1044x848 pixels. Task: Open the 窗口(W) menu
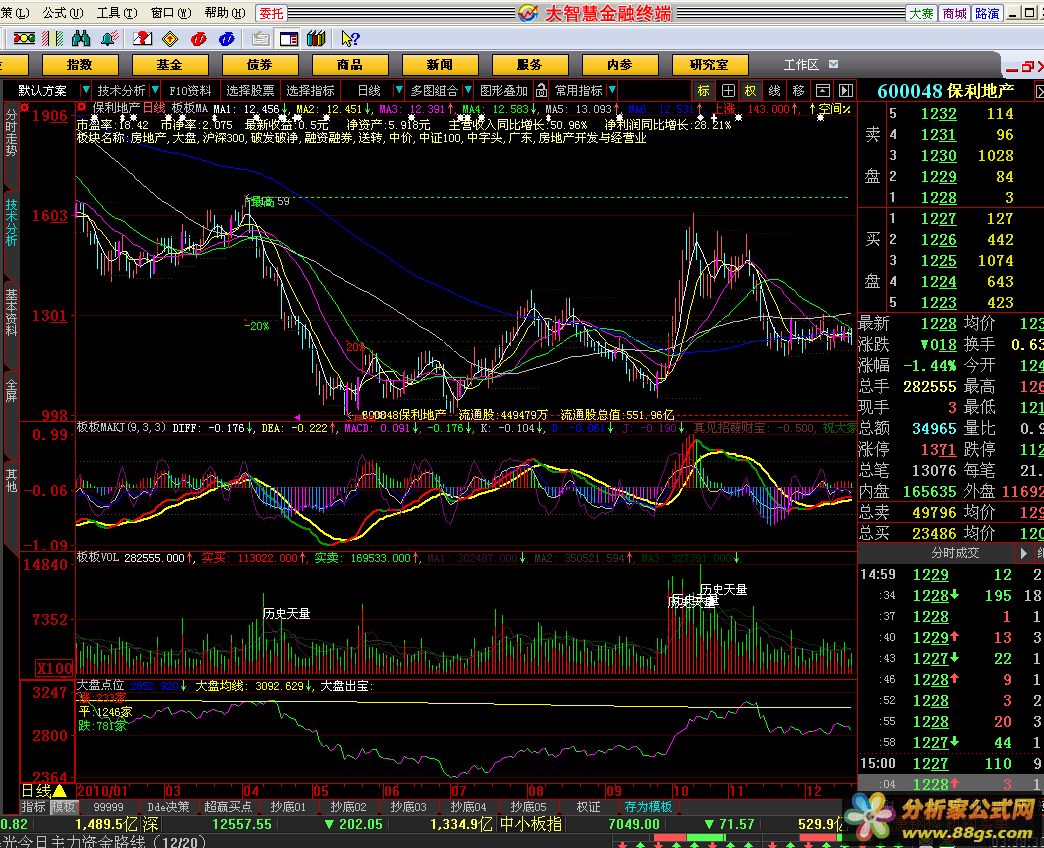(x=170, y=13)
